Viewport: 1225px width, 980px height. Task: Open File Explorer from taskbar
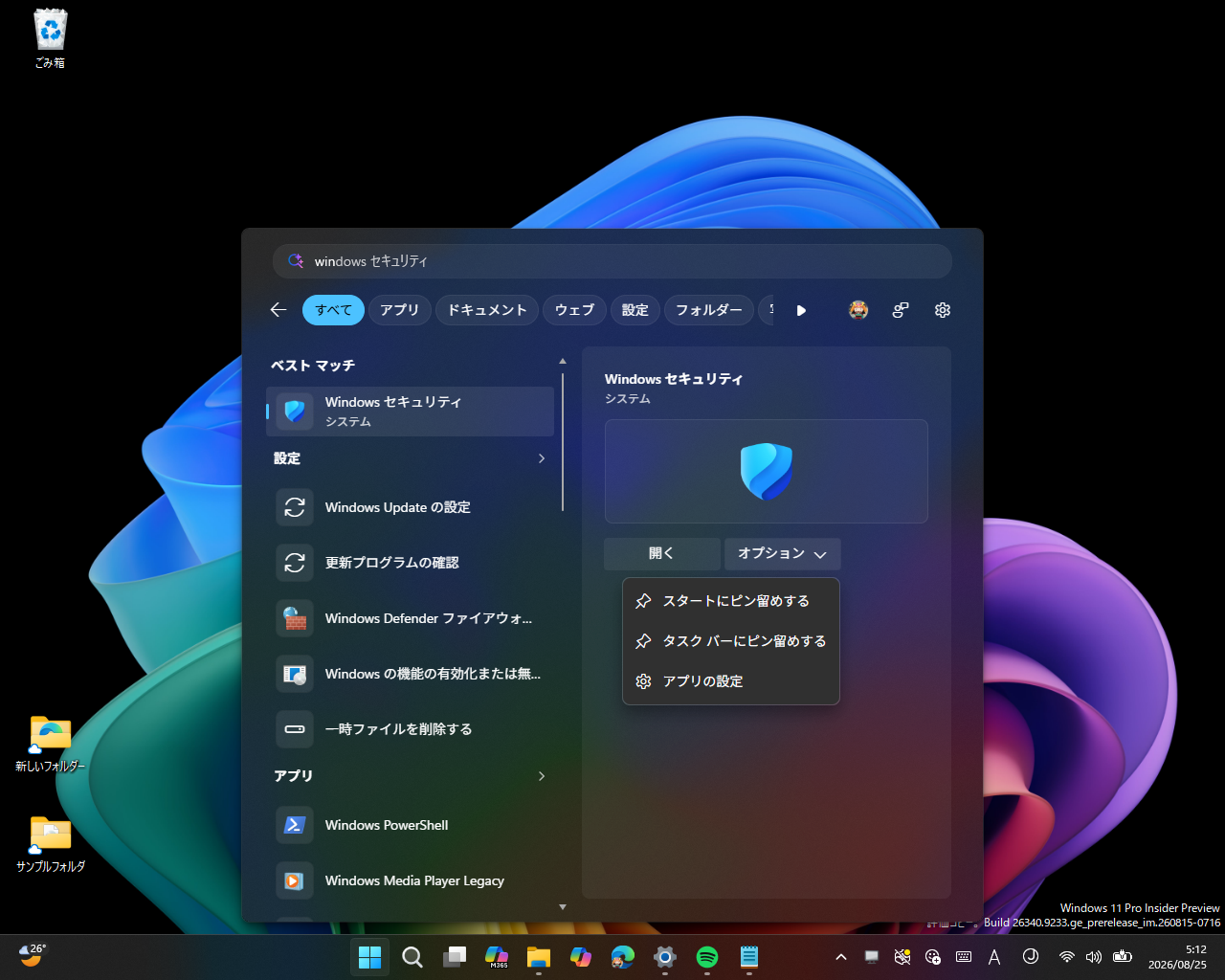pyautogui.click(x=539, y=957)
